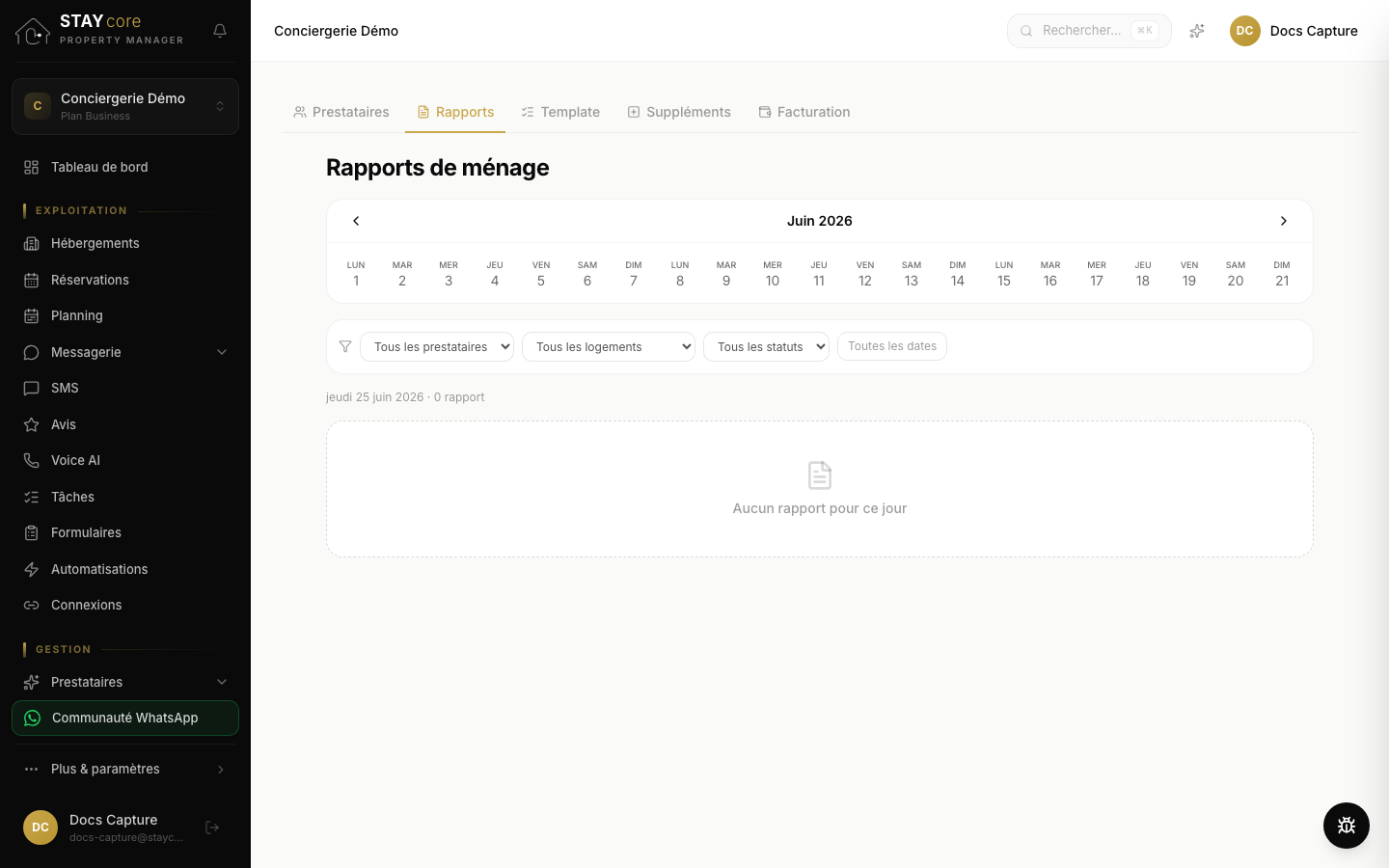This screenshot has height=868, width=1389.
Task: Click the Avis star icon
Action: pyautogui.click(x=32, y=424)
